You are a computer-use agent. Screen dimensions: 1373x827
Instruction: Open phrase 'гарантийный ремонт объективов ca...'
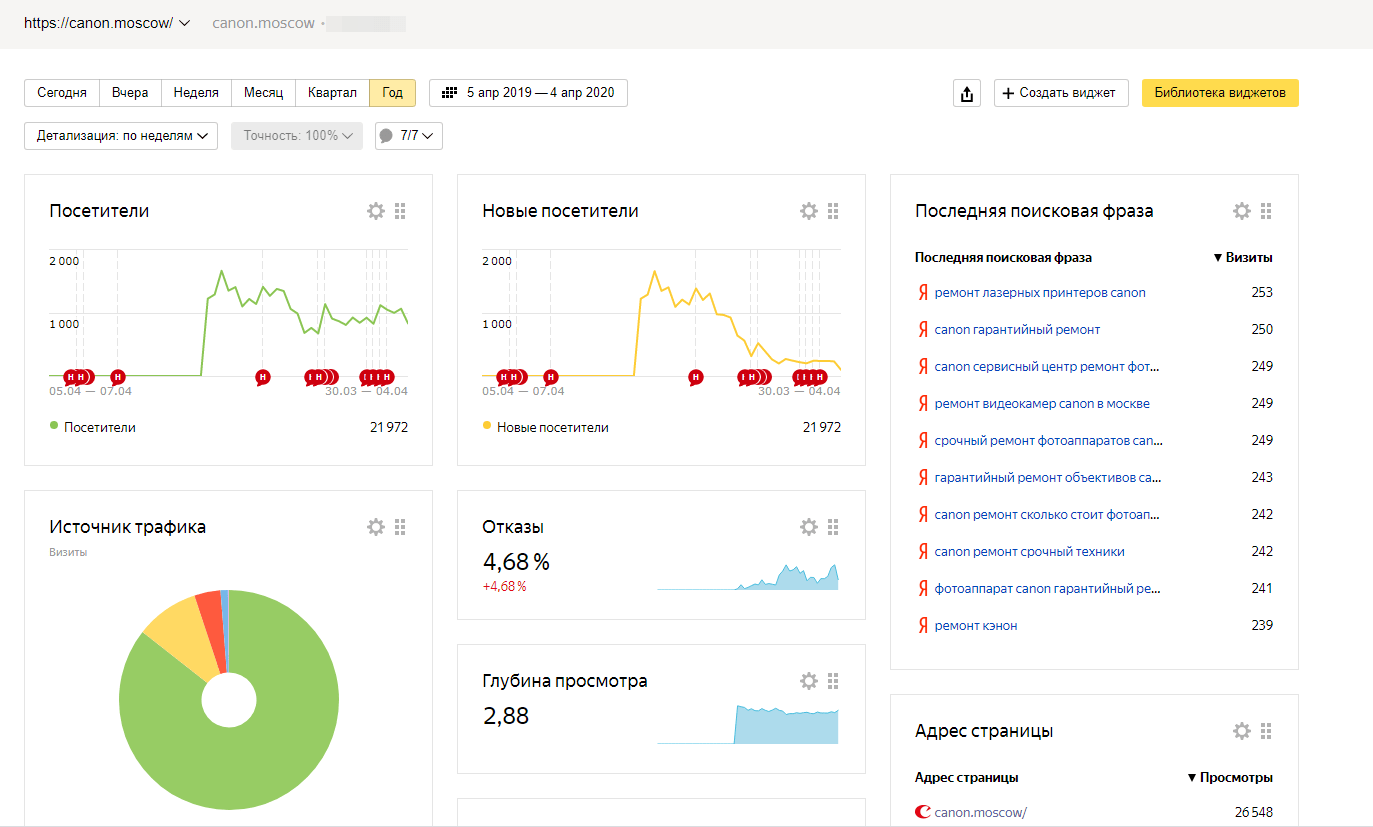1048,478
